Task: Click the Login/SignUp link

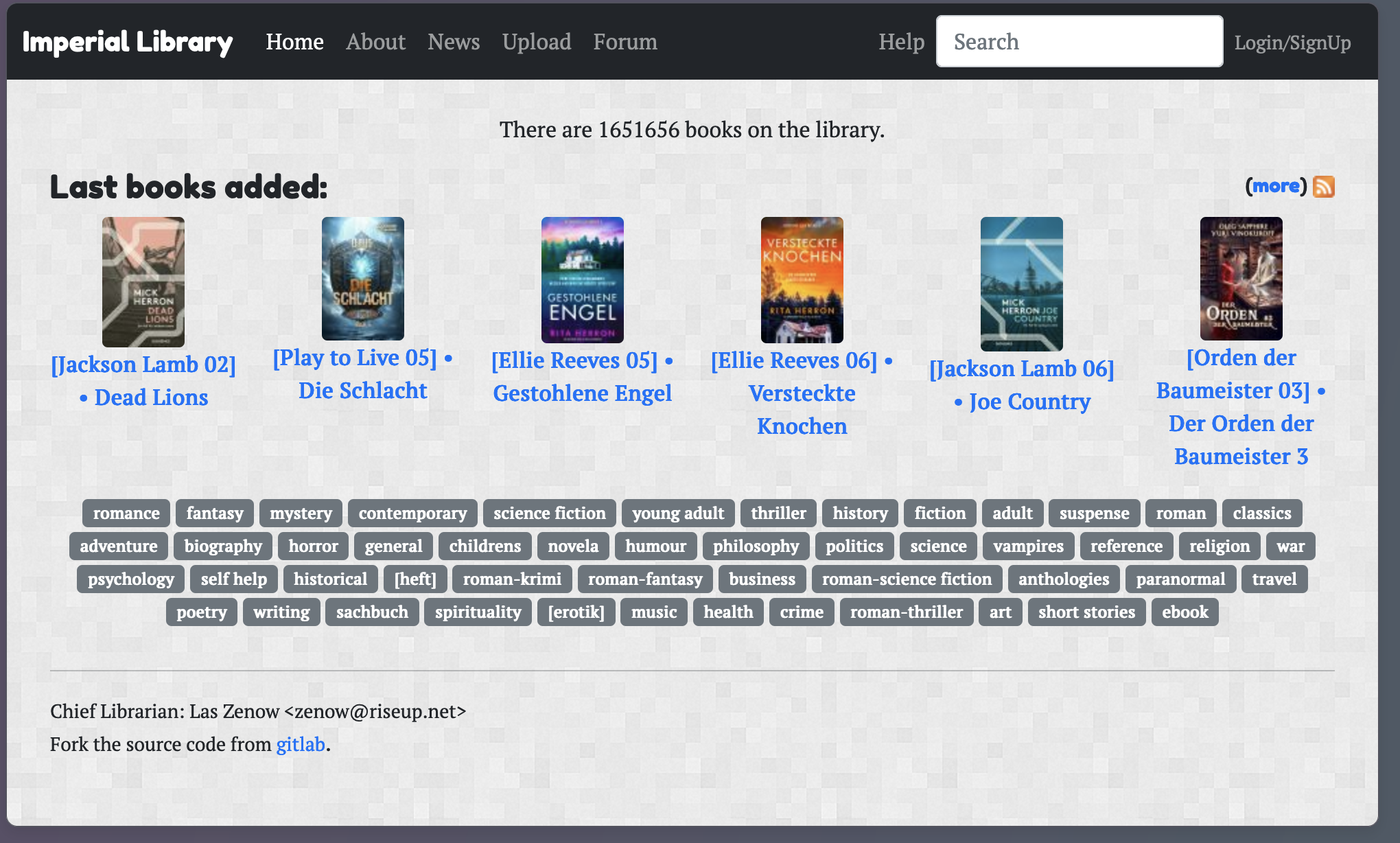Action: 1292,43
